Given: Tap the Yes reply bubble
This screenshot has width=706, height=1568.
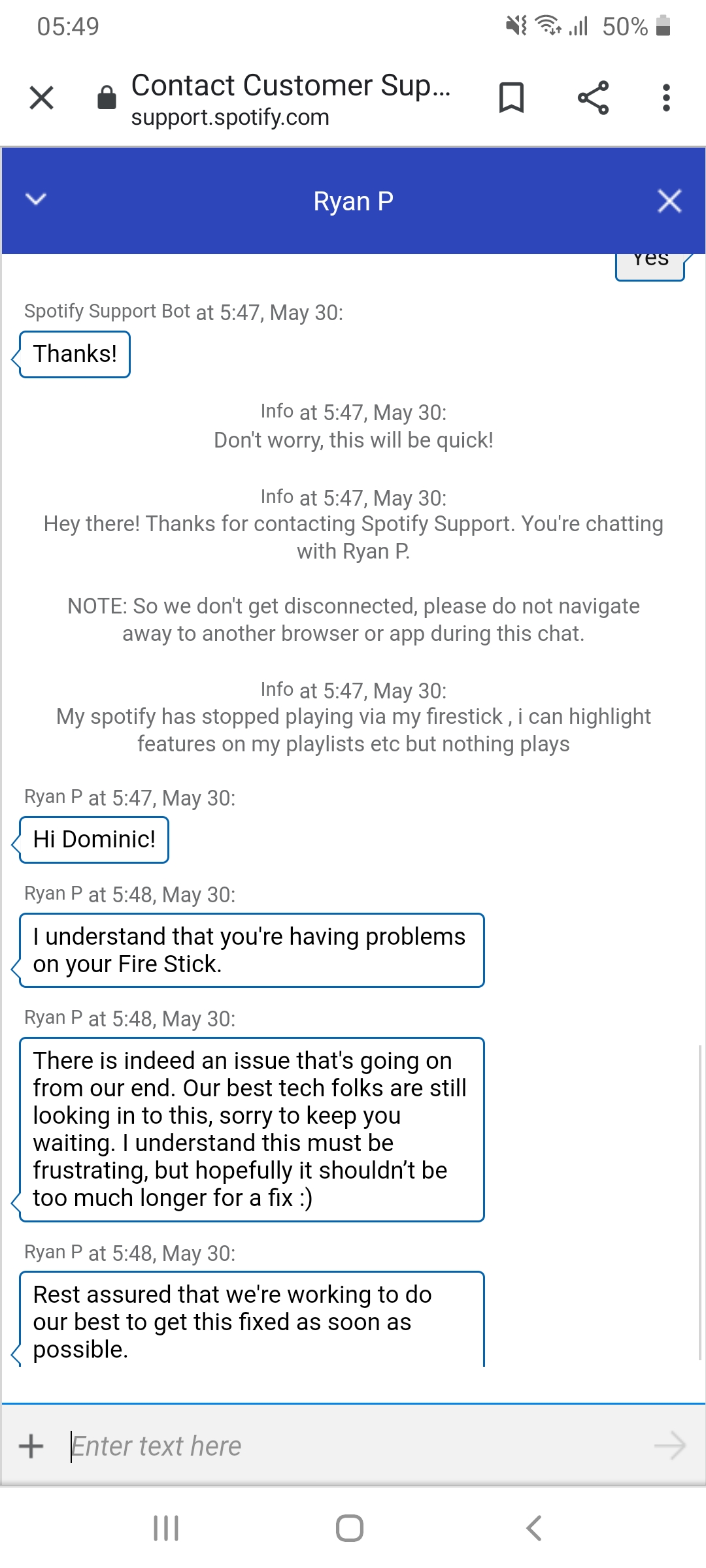Looking at the screenshot, I should pos(650,267).
